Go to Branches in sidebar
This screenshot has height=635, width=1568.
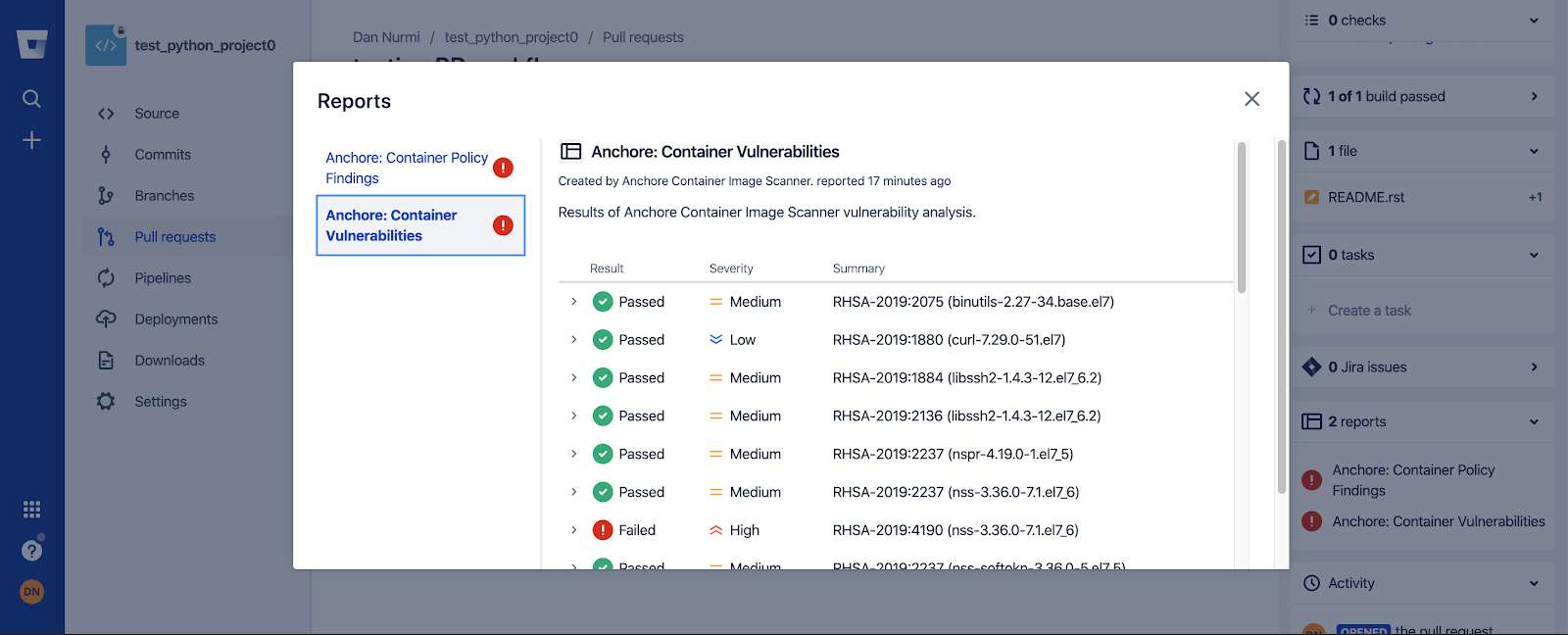point(164,196)
